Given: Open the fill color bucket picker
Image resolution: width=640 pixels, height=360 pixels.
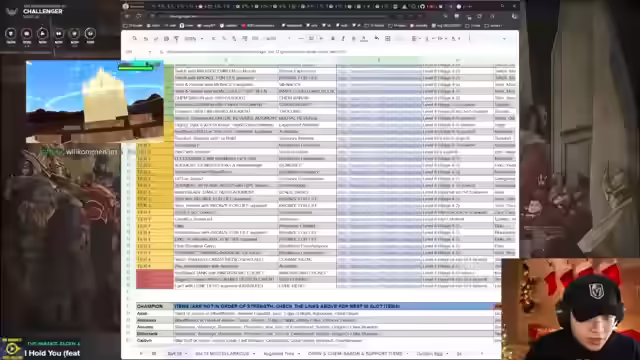Looking at the screenshot, I should [376, 38].
